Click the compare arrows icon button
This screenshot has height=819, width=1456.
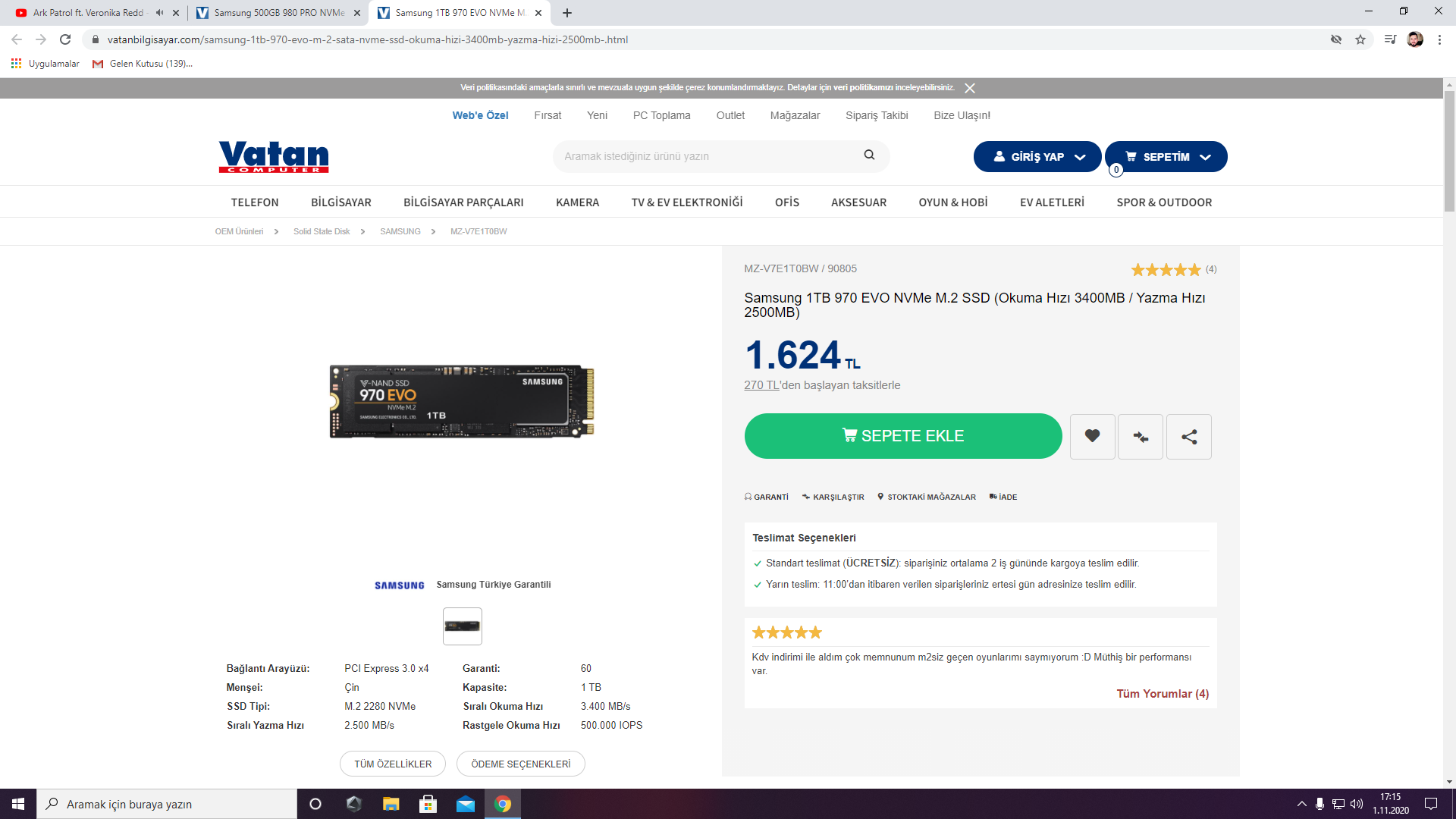(1140, 436)
